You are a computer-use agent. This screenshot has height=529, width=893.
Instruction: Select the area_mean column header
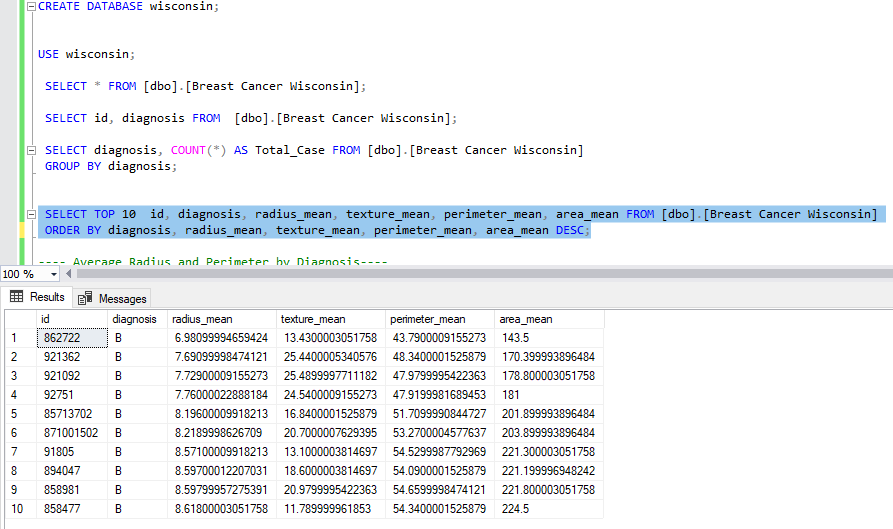tap(550, 319)
